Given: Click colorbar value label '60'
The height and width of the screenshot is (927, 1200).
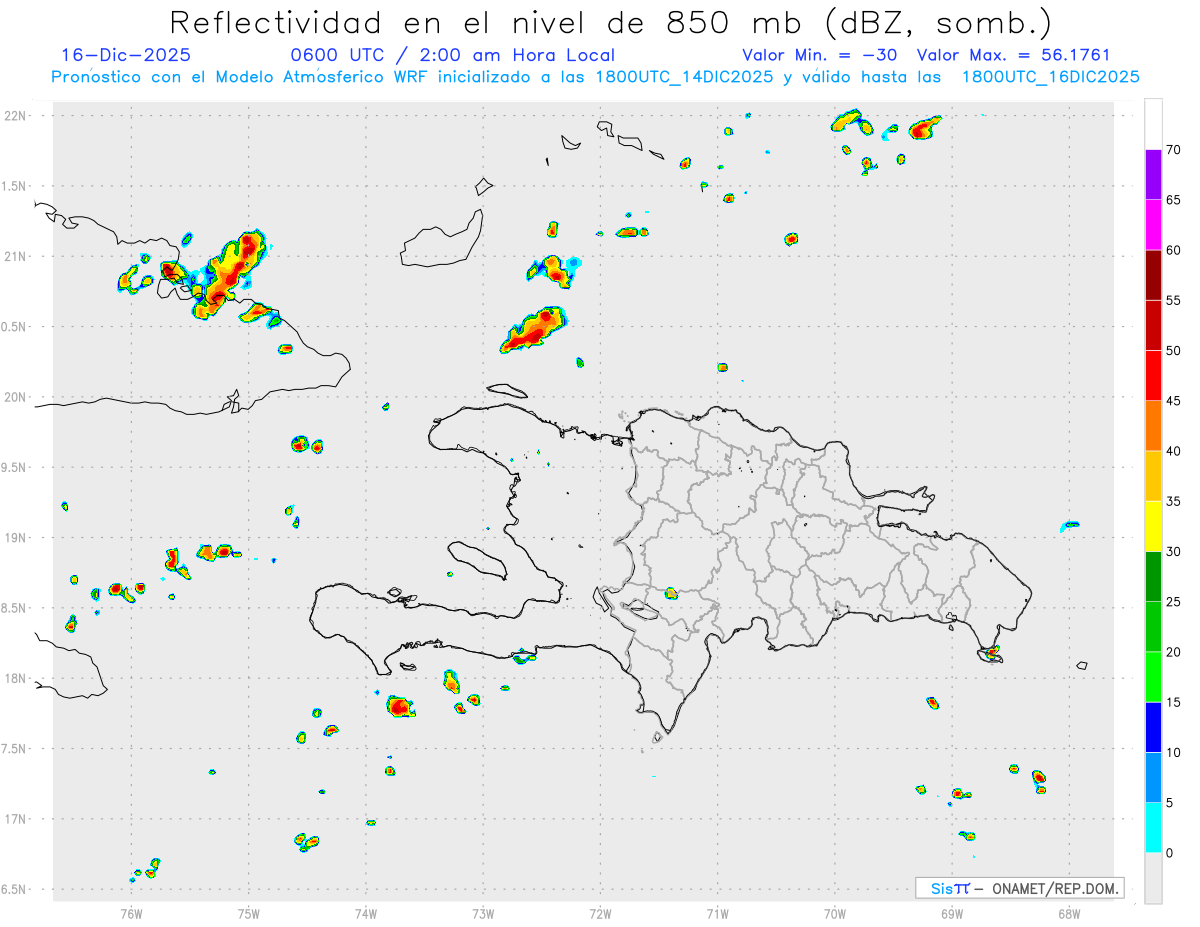Looking at the screenshot, I should [x=1174, y=250].
